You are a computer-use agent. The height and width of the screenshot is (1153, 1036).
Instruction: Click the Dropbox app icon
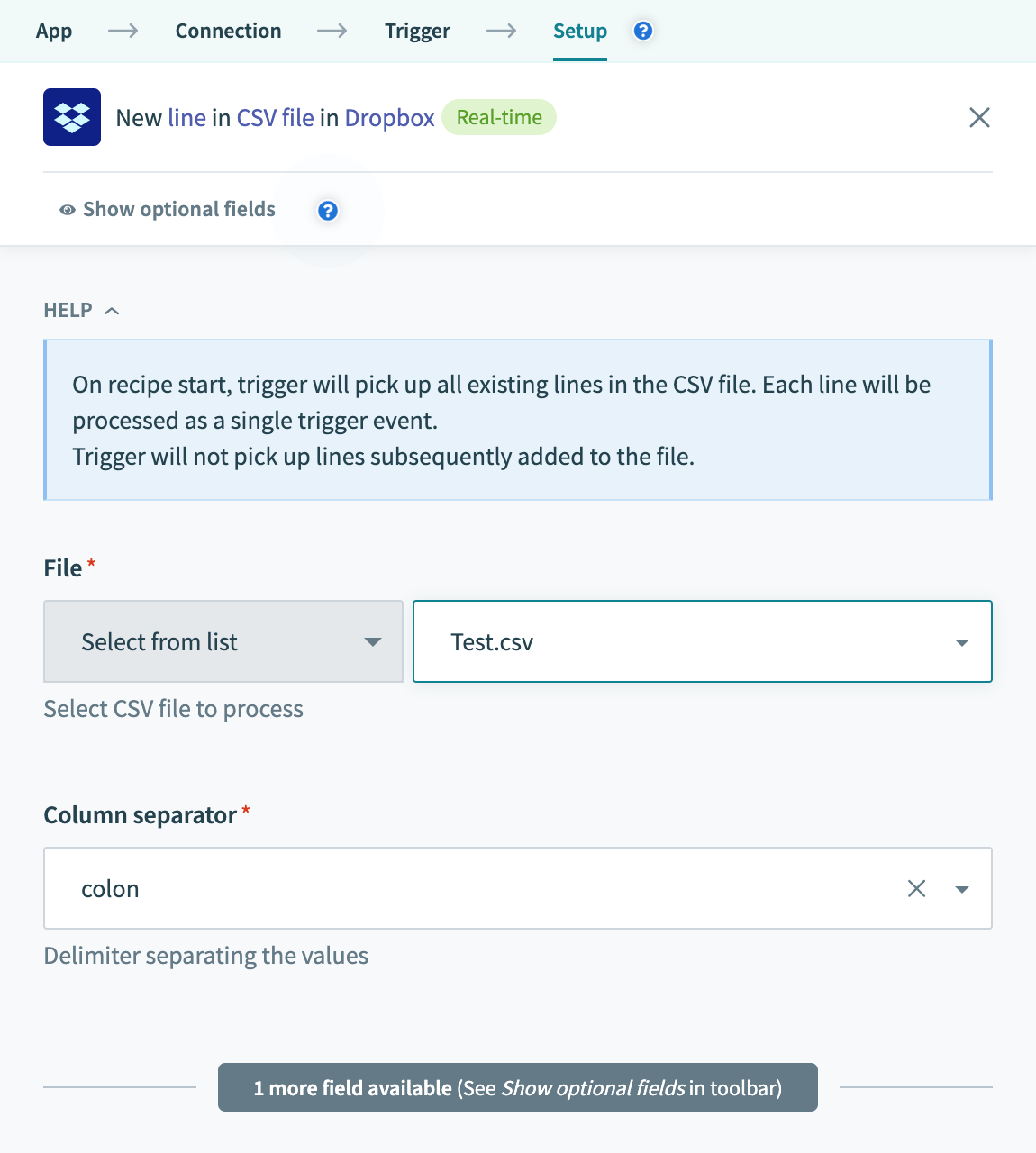71,117
